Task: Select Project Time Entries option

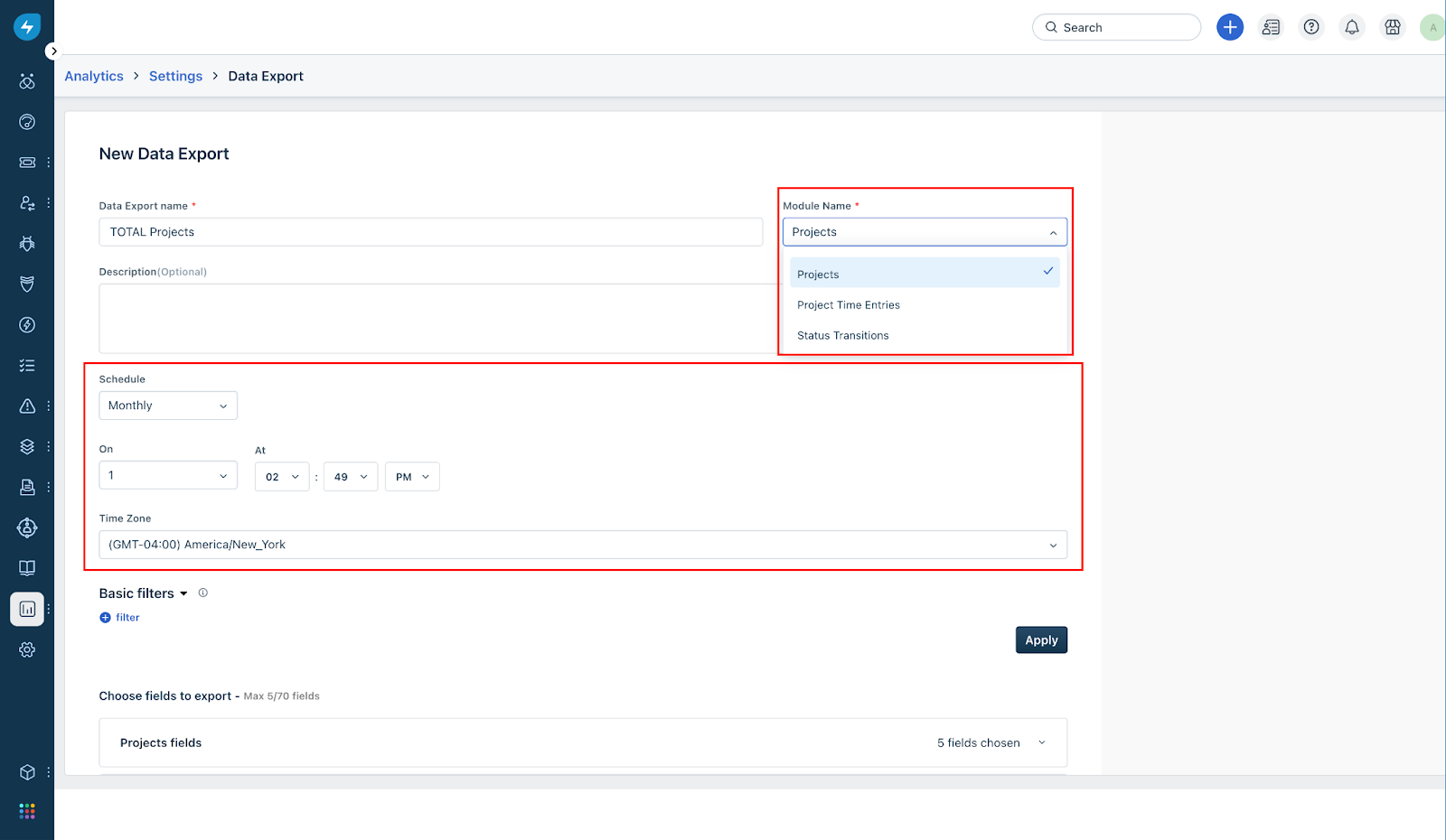Action: 925,305
